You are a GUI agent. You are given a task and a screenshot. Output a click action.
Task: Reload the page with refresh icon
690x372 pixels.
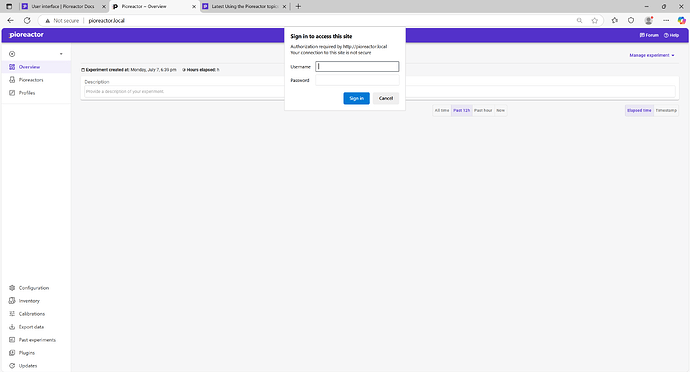pyautogui.click(x=27, y=20)
